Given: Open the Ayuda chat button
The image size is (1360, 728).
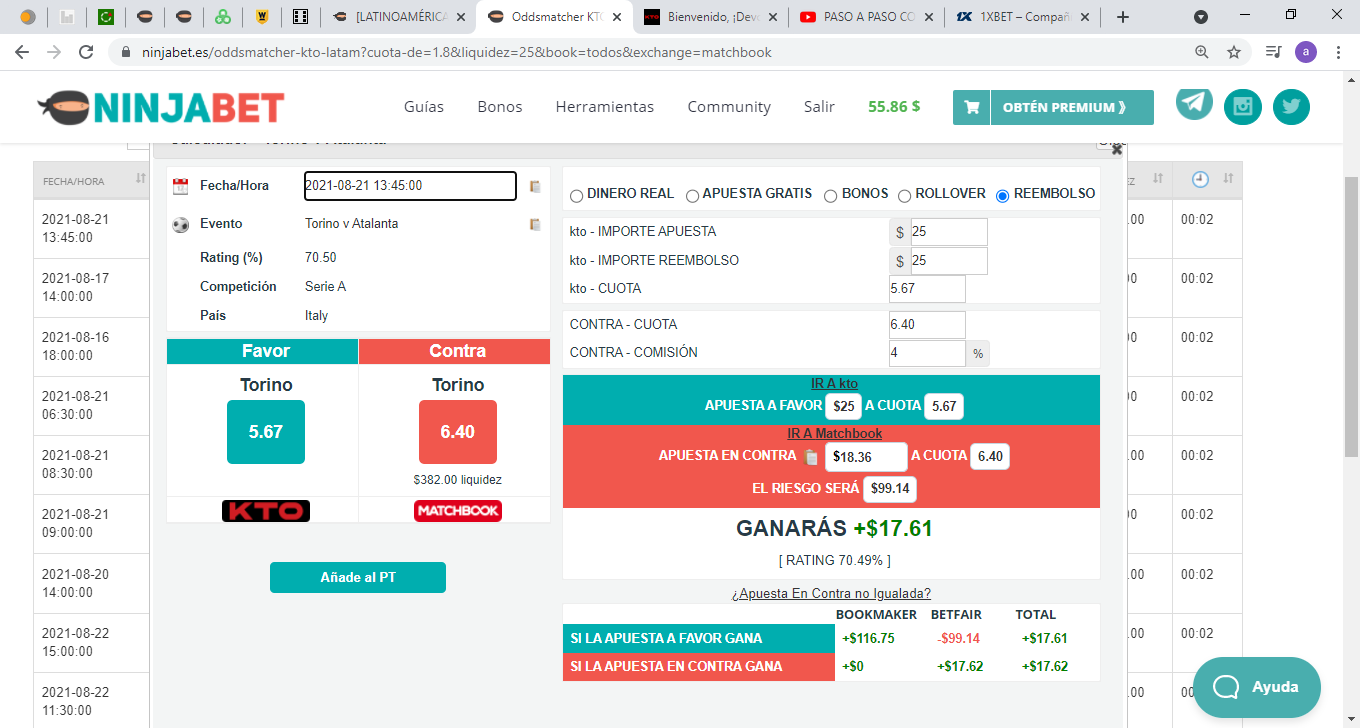Looking at the screenshot, I should coord(1257,687).
